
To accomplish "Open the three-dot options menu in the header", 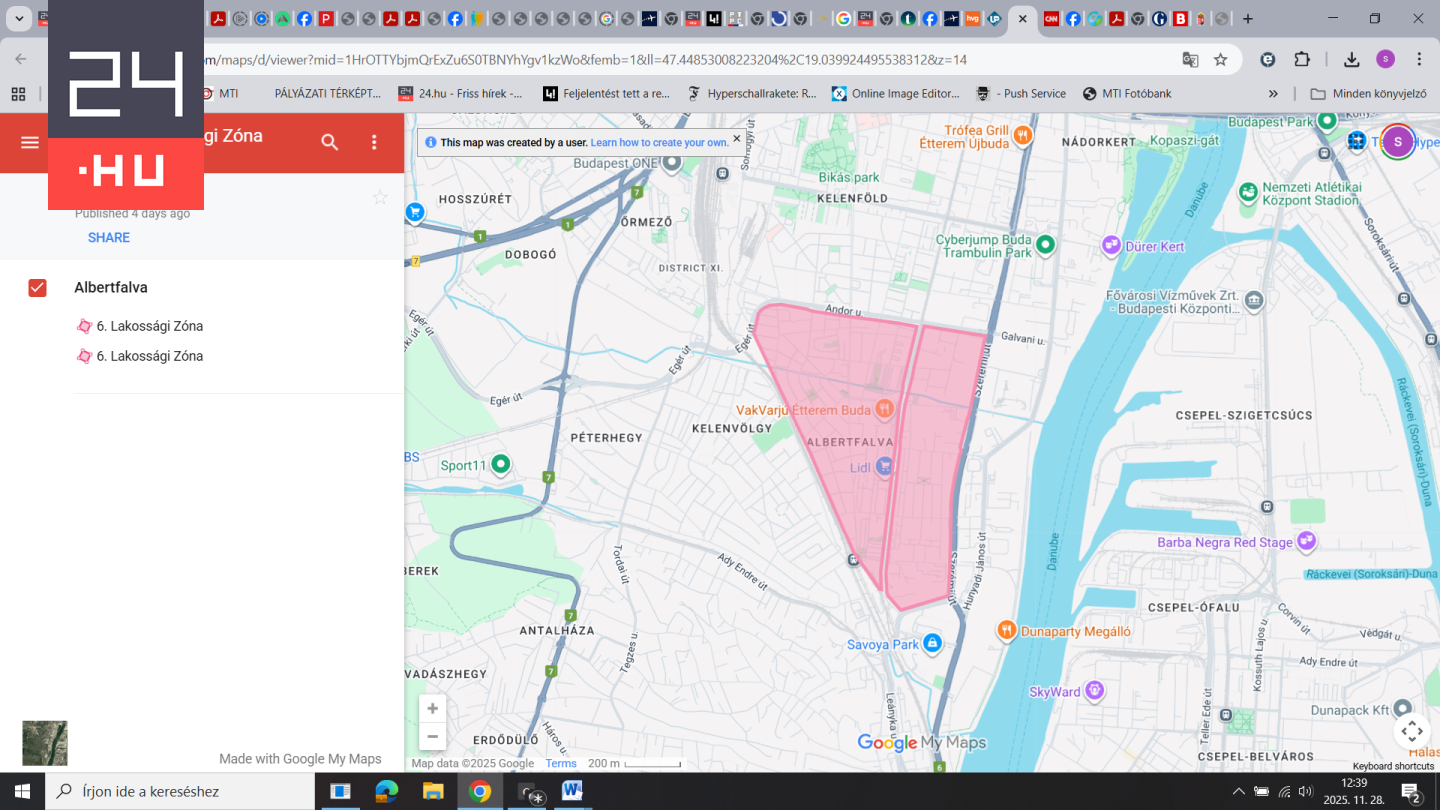I will point(374,143).
